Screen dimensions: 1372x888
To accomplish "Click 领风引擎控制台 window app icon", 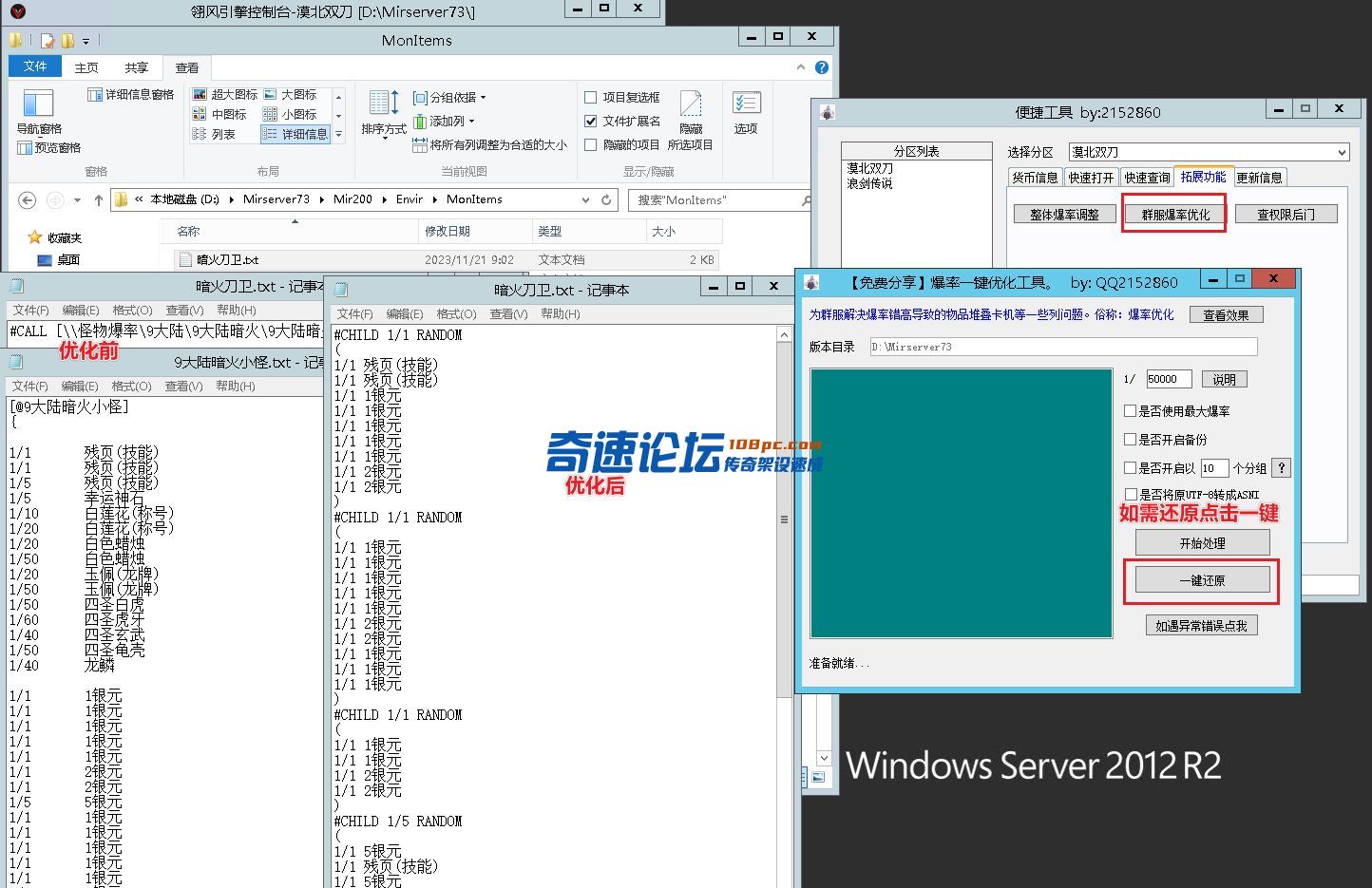I will click(17, 11).
